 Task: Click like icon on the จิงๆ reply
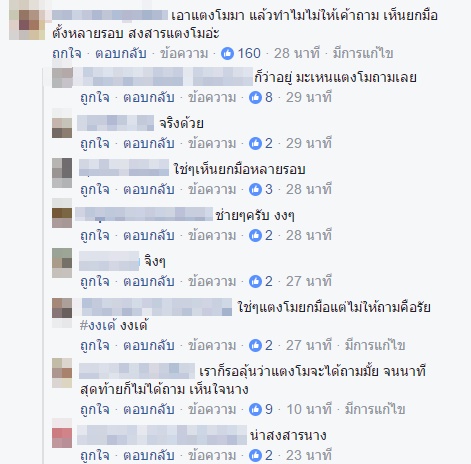coord(255,281)
